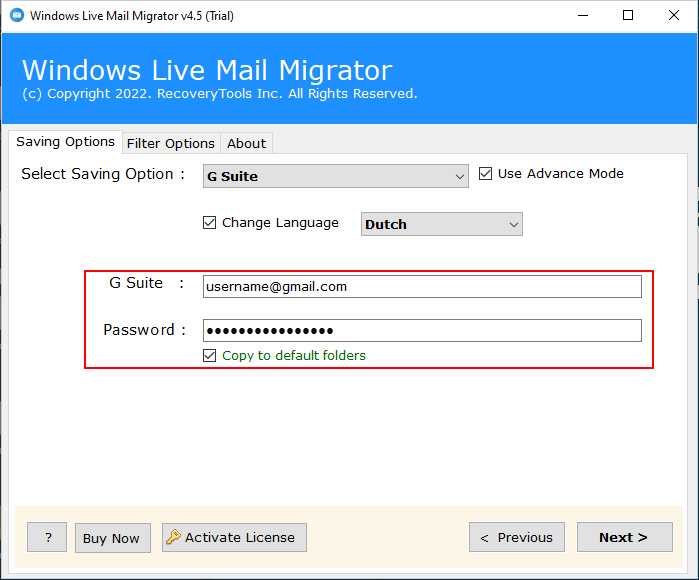Click the Activate License button

pos(234,537)
